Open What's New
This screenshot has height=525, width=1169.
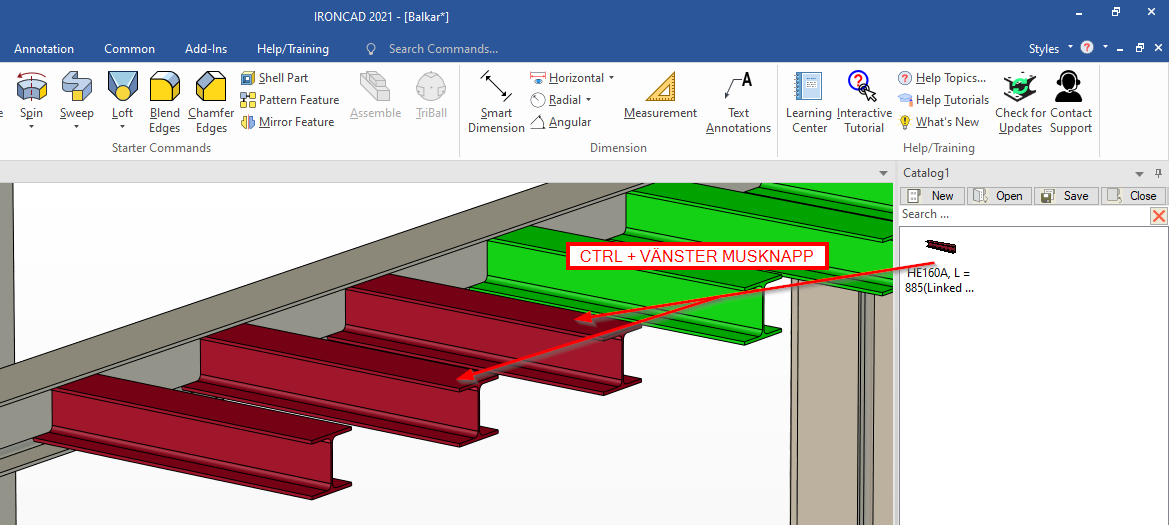point(939,122)
